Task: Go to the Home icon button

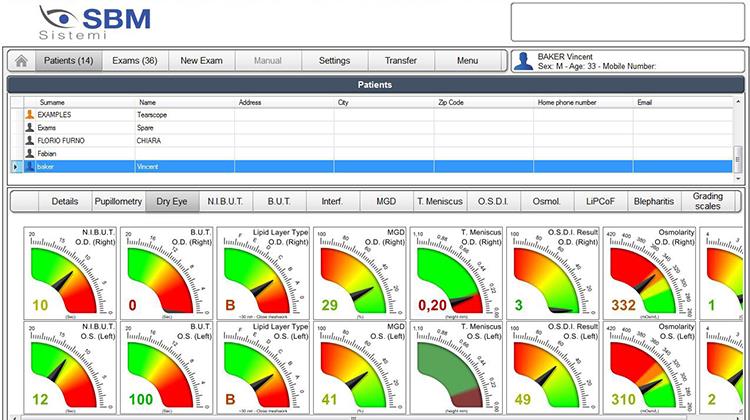Action: pyautogui.click(x=22, y=61)
